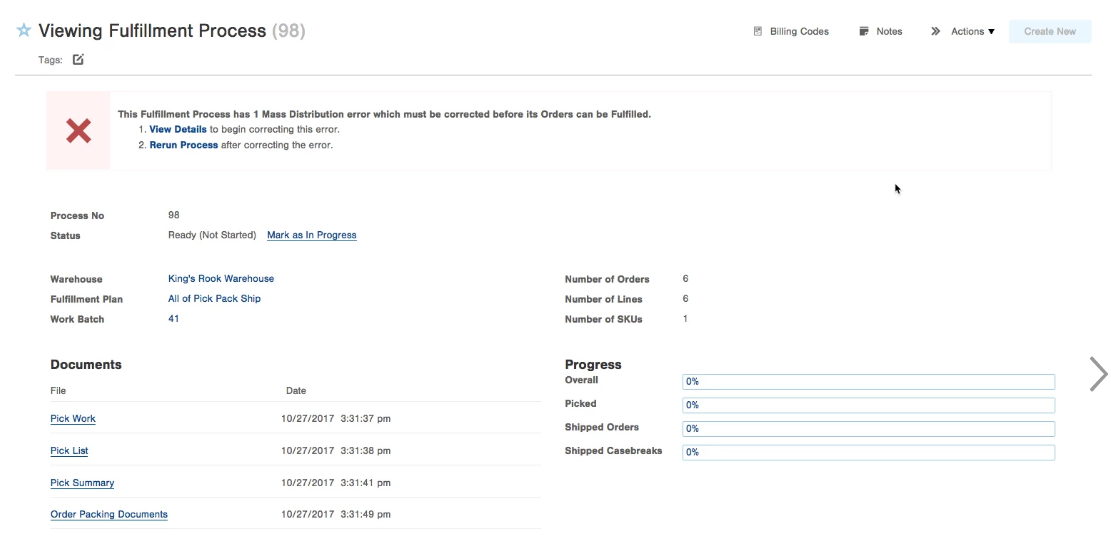Click the Billing Codes icon
Viewport: 1111px width, 540px height.
758,32
